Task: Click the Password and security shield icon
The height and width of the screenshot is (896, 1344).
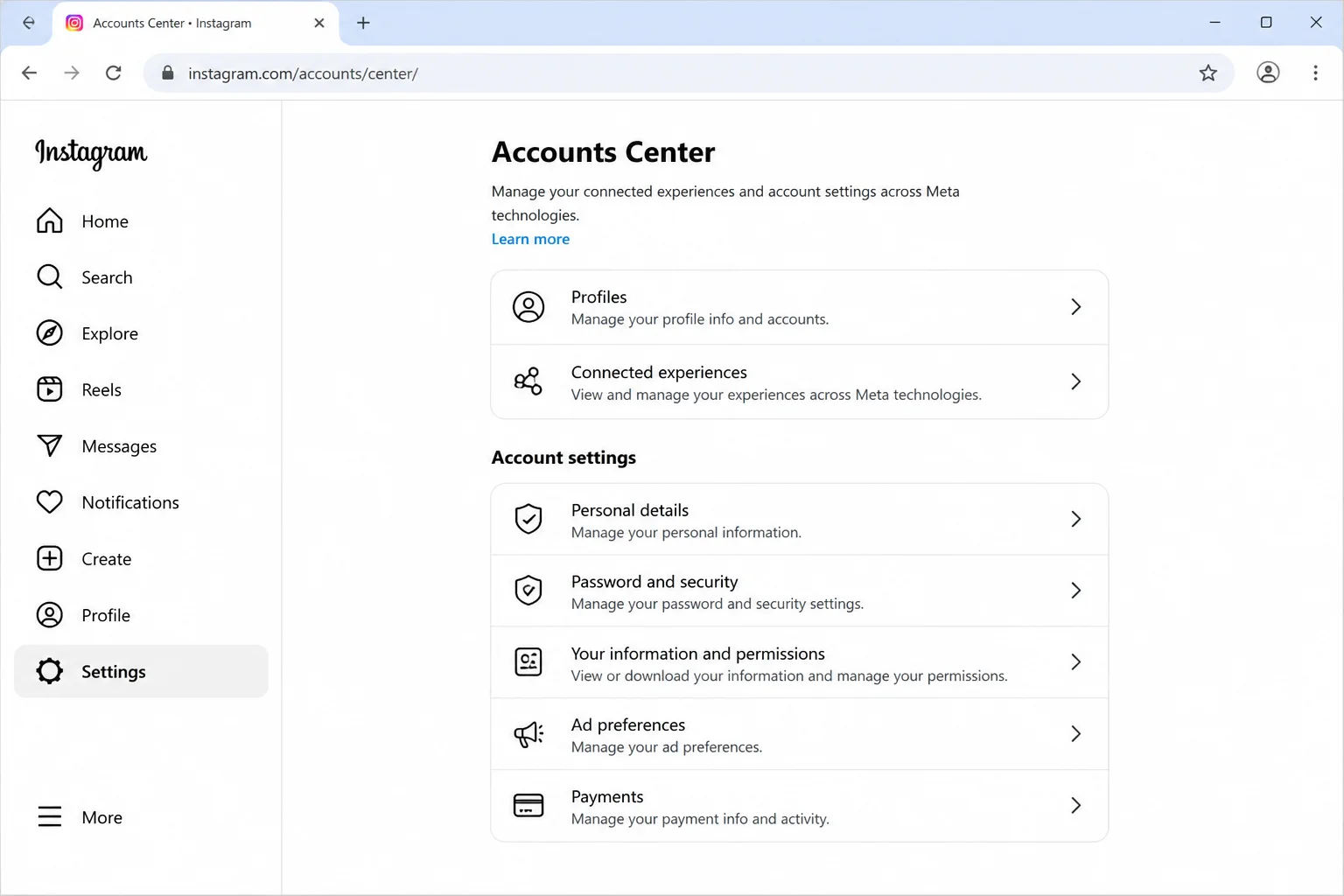Action: tap(528, 591)
